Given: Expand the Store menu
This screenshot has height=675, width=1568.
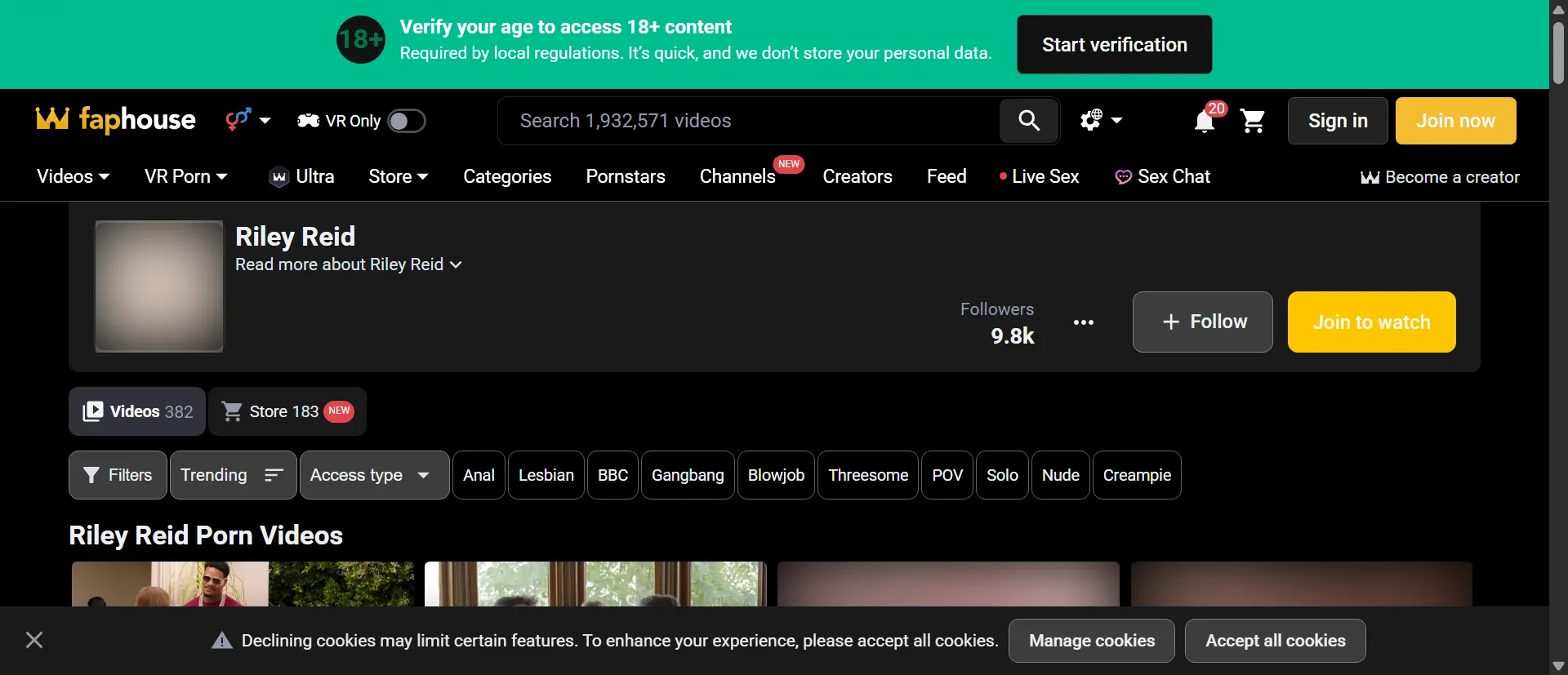Looking at the screenshot, I should [399, 176].
